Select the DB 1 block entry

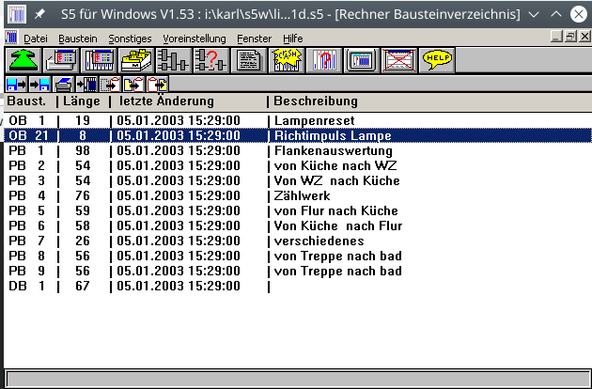[x=298, y=286]
